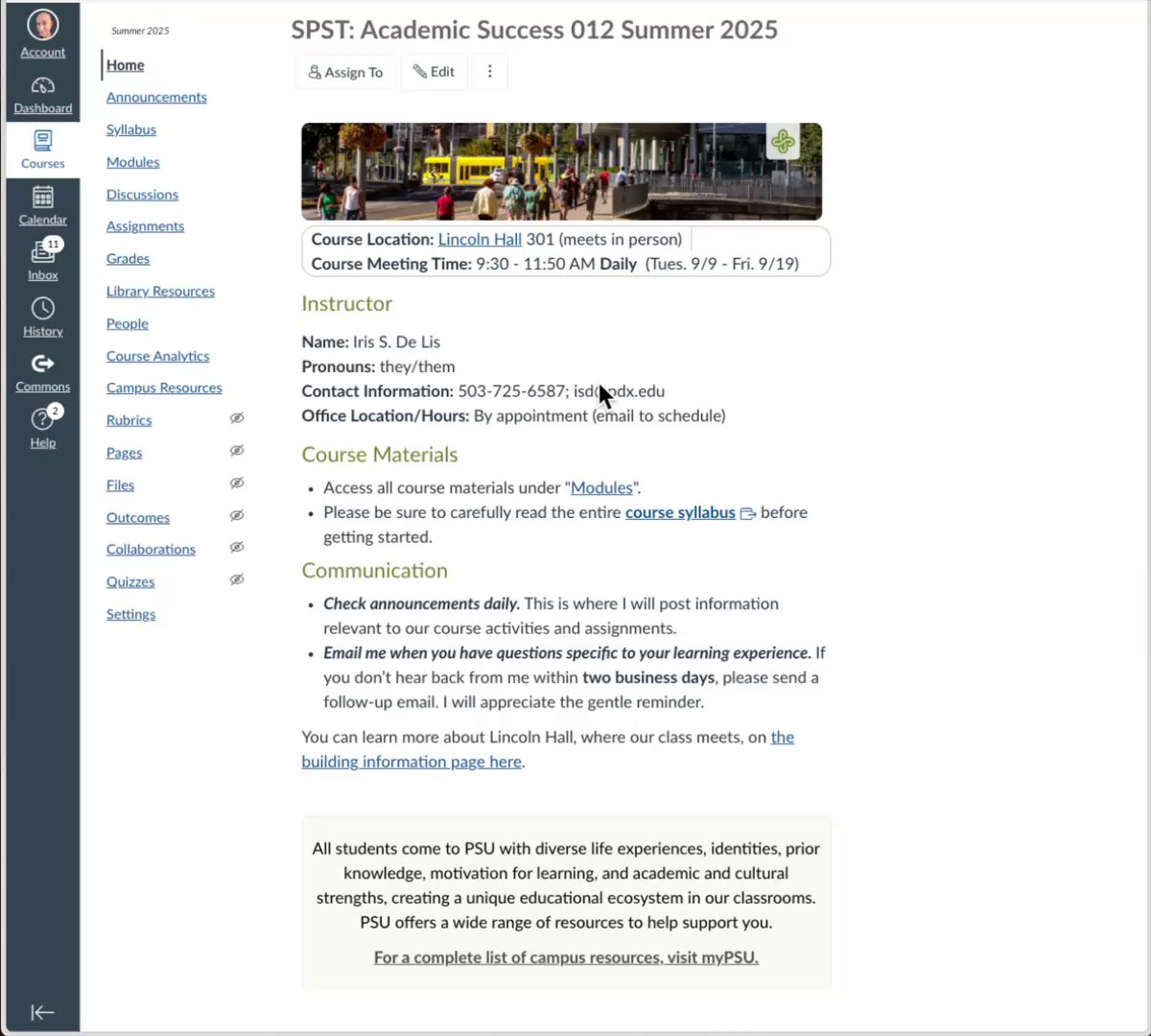Open Course Analytics in course navigation
Screen dimensions: 1151x1036
point(157,356)
